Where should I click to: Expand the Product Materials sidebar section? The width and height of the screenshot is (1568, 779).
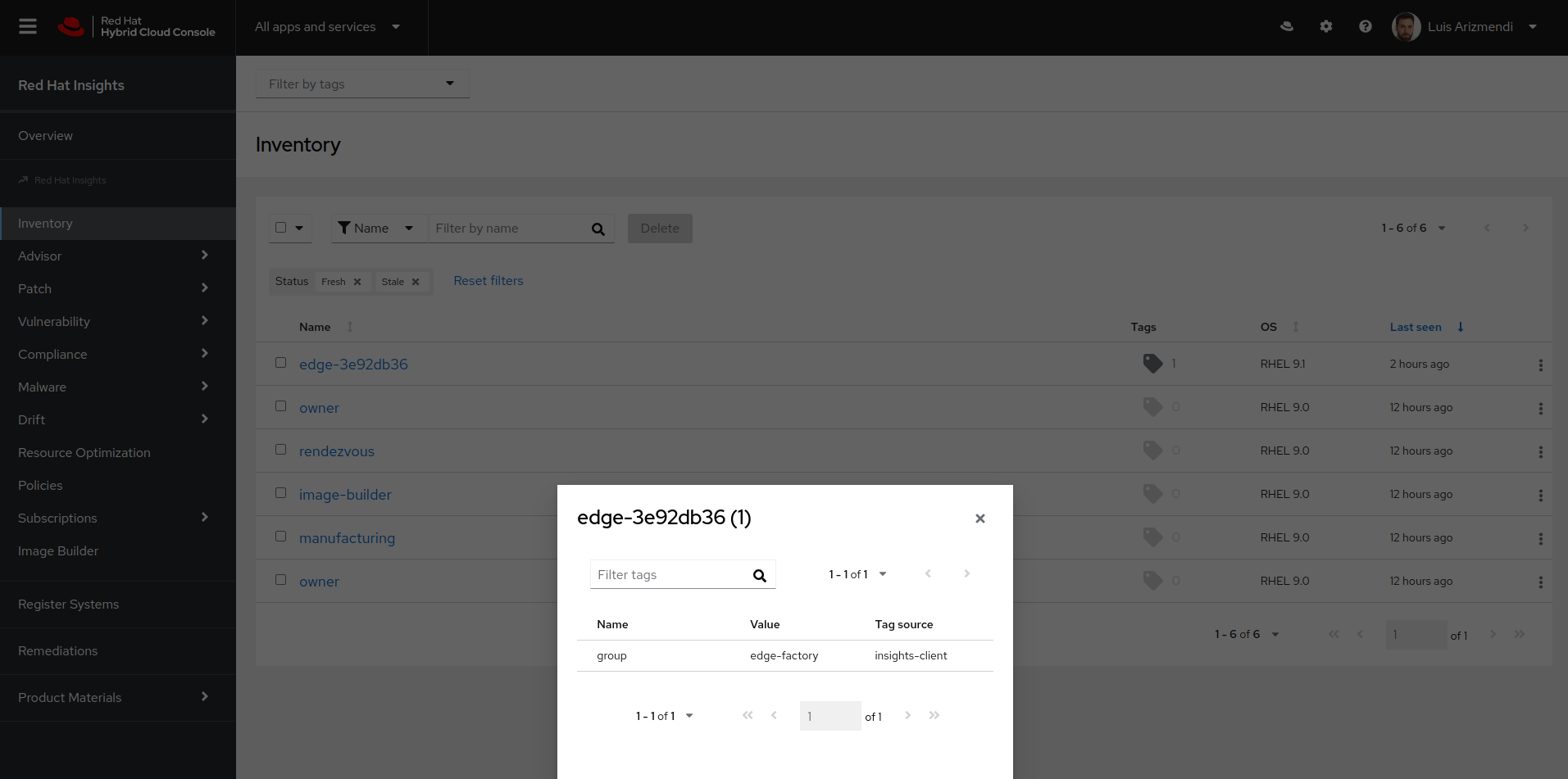click(118, 698)
